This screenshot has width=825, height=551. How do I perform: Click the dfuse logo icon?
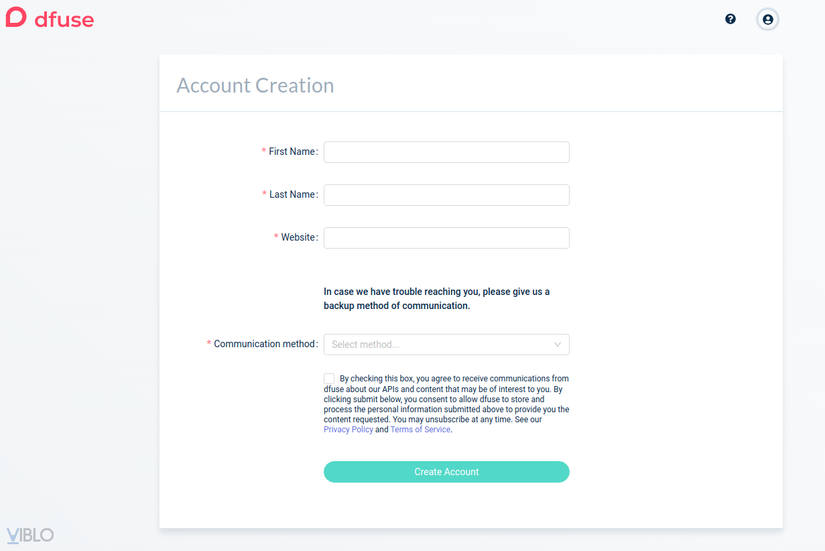click(16, 17)
